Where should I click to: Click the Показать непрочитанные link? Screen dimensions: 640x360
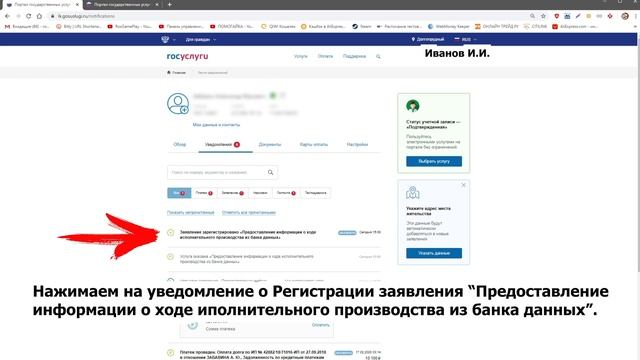(x=191, y=213)
